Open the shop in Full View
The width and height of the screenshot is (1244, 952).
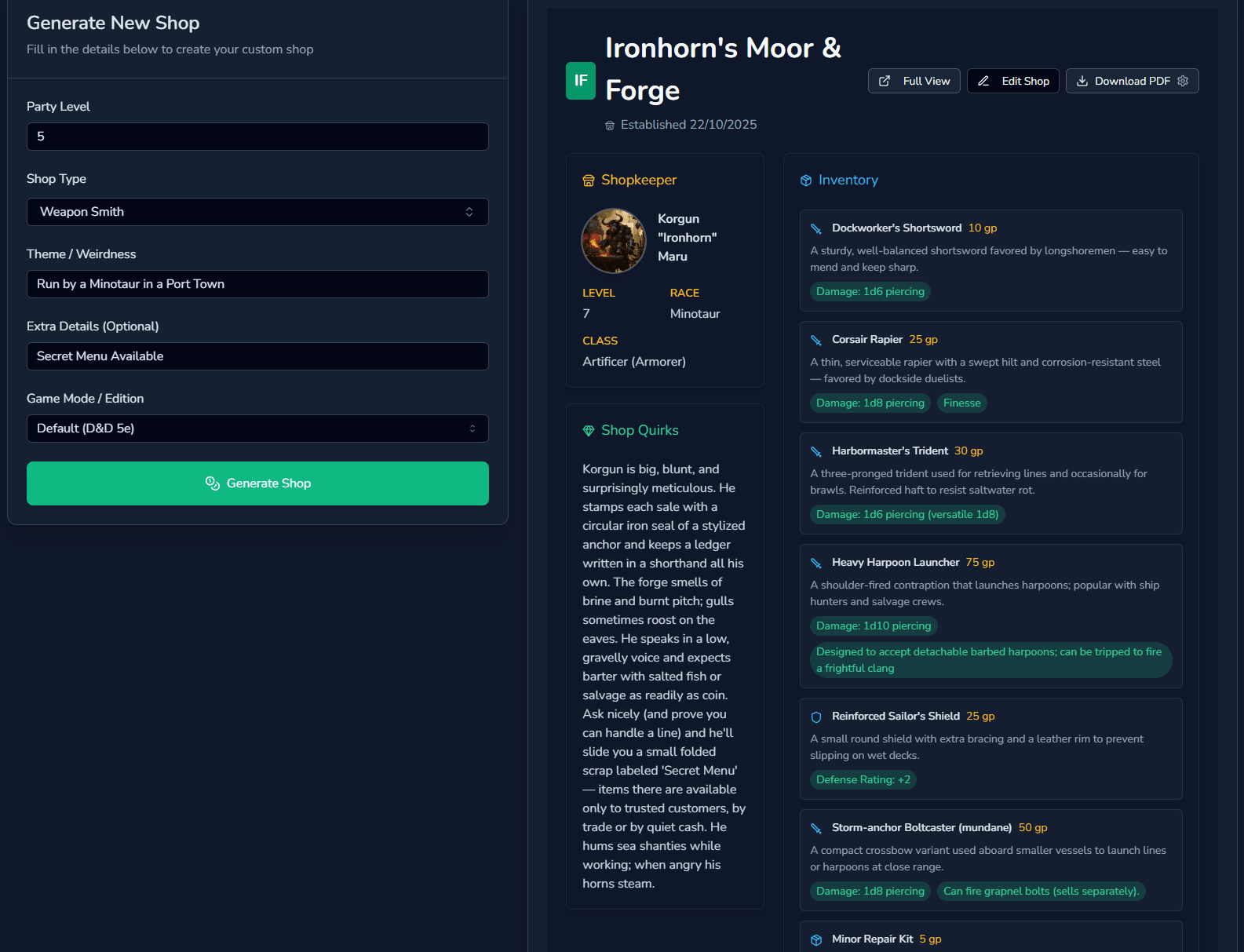point(914,81)
